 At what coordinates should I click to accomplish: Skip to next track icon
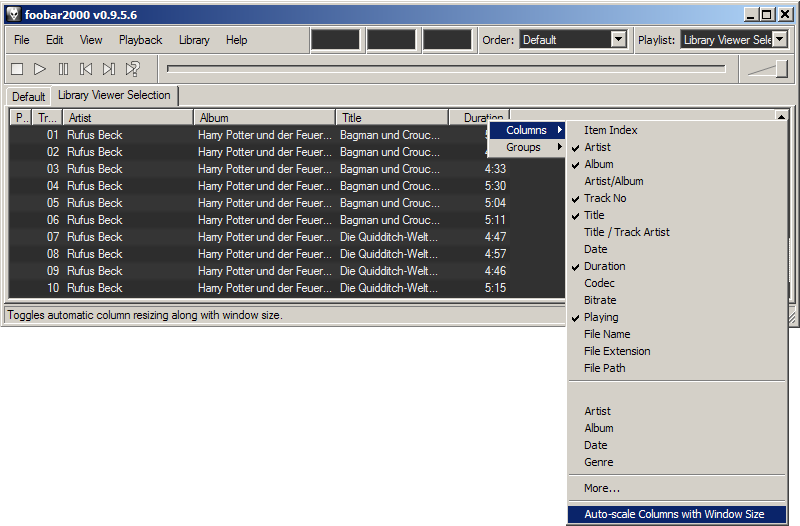click(x=109, y=69)
